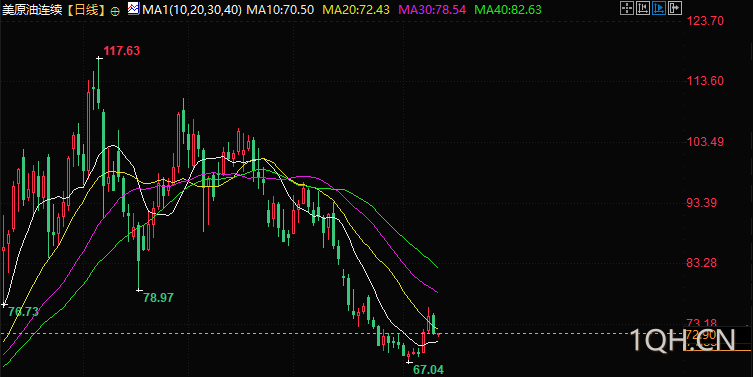The height and width of the screenshot is (377, 753).
Task: Click the 117.63 high price label
Action: tap(121, 51)
